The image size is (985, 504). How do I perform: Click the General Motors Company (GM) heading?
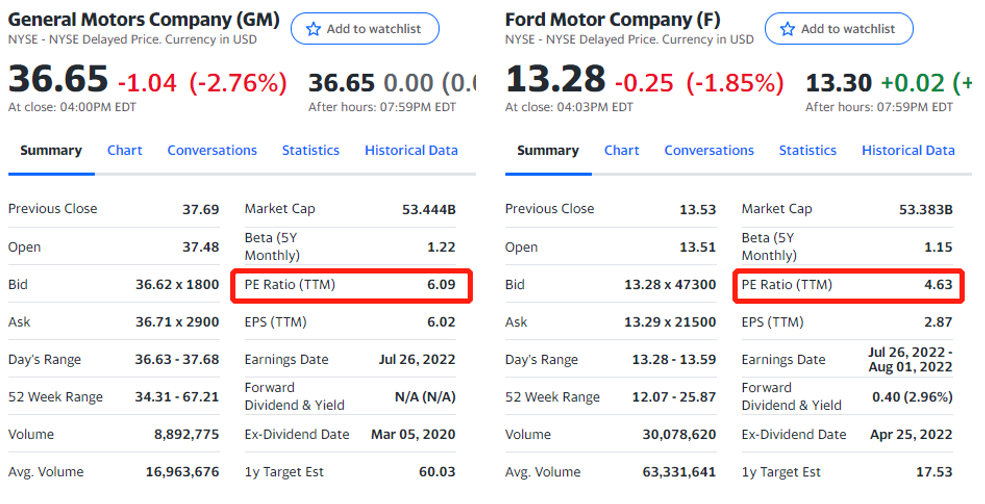coord(144,19)
